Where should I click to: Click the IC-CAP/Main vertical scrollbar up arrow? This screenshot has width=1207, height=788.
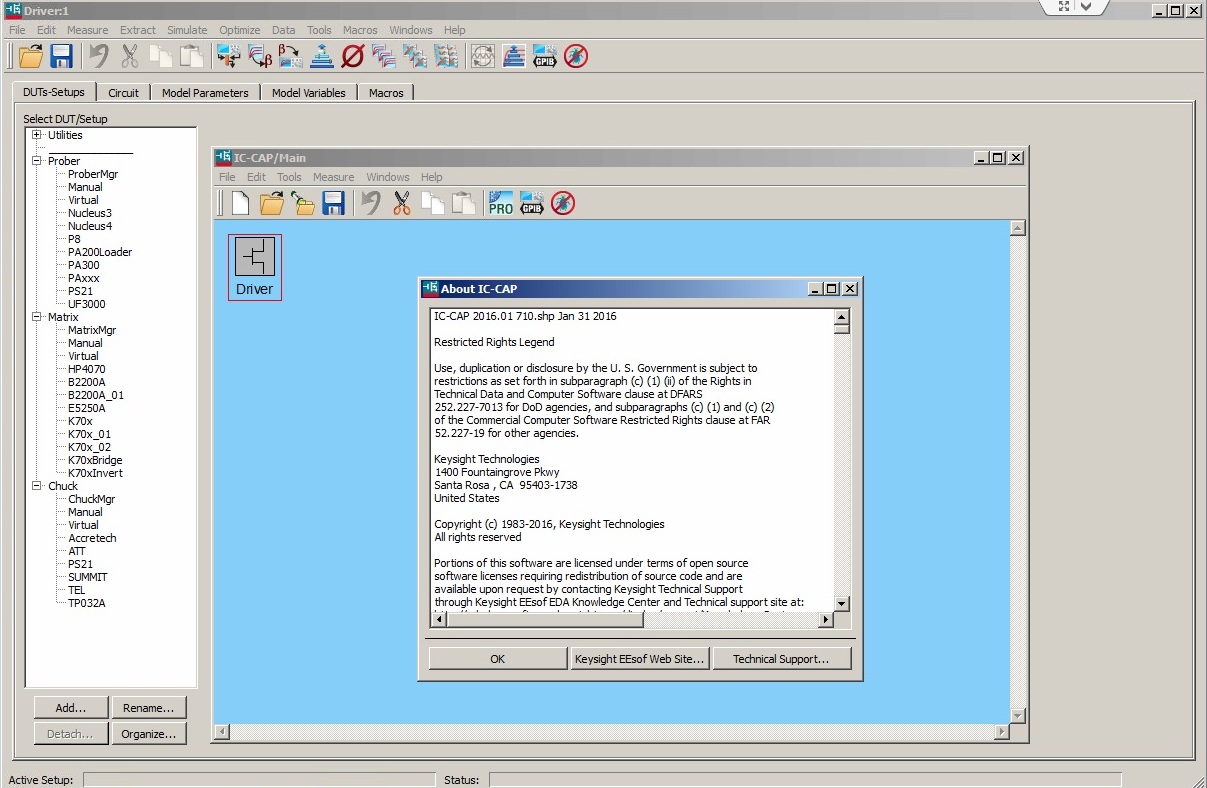pos(1018,228)
